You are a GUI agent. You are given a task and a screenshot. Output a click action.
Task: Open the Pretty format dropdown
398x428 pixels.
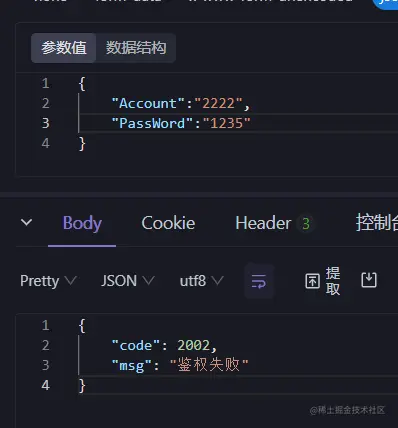point(48,281)
